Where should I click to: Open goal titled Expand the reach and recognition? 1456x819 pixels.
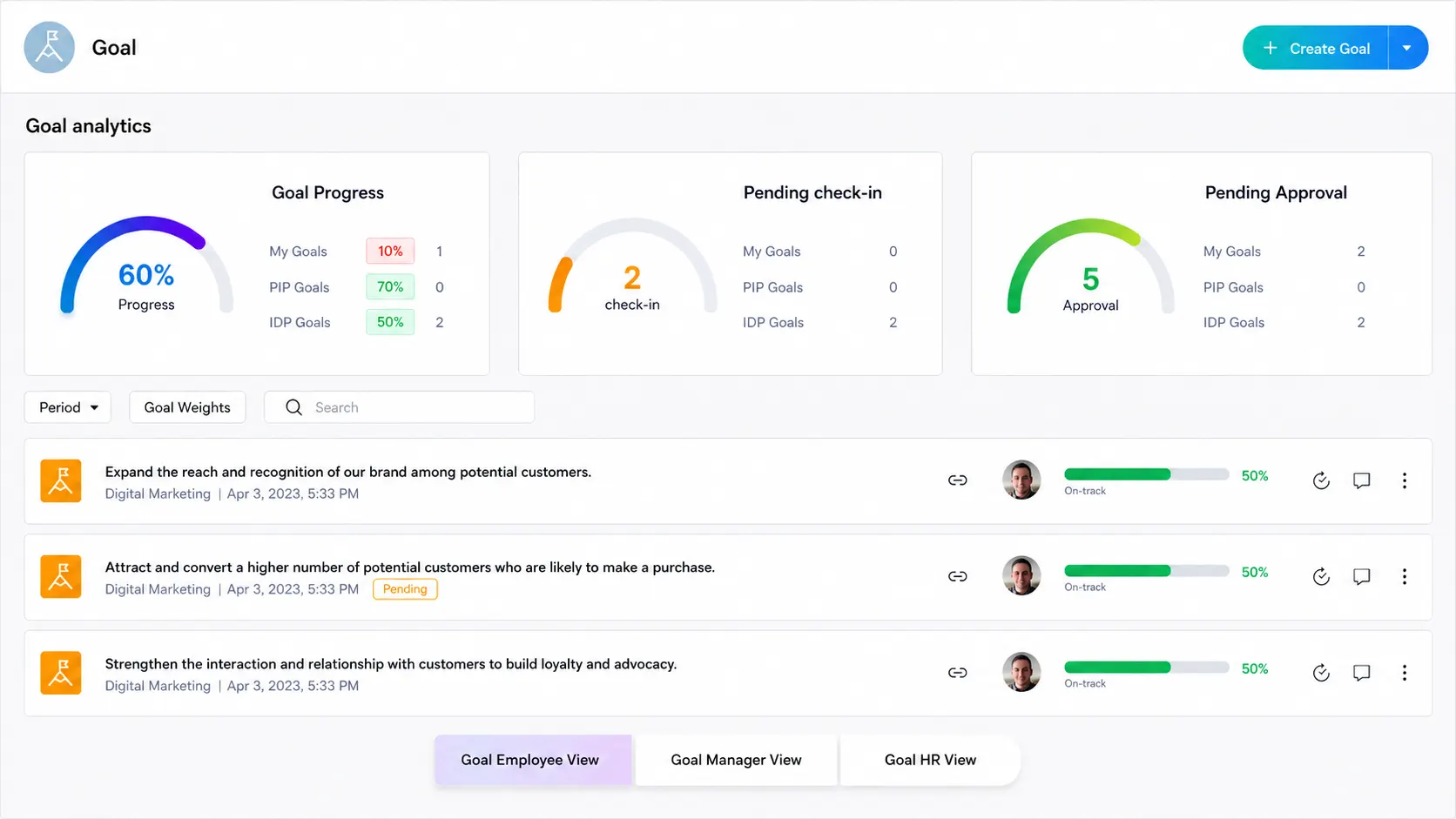click(x=348, y=472)
